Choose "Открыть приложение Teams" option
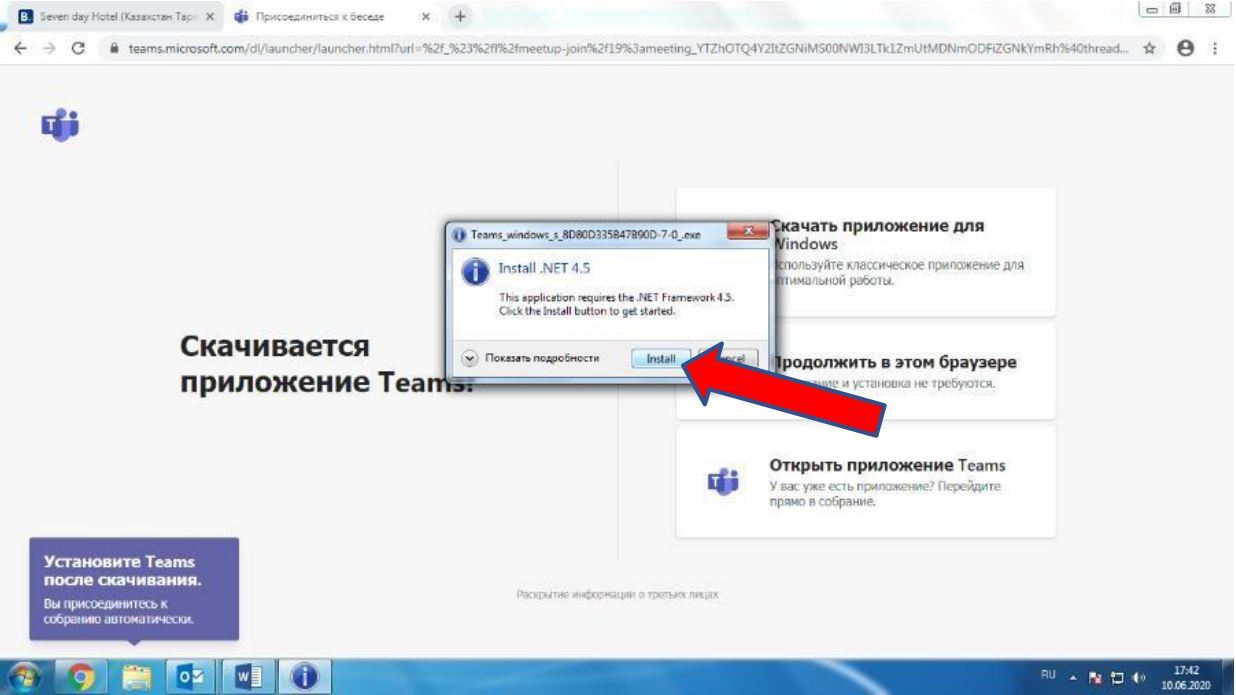This screenshot has width=1236, height=695. click(866, 481)
